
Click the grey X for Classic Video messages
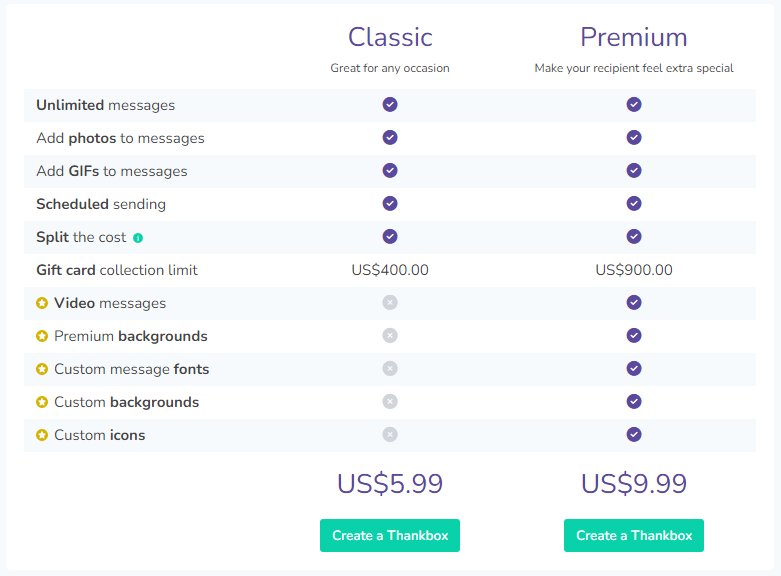tap(390, 302)
